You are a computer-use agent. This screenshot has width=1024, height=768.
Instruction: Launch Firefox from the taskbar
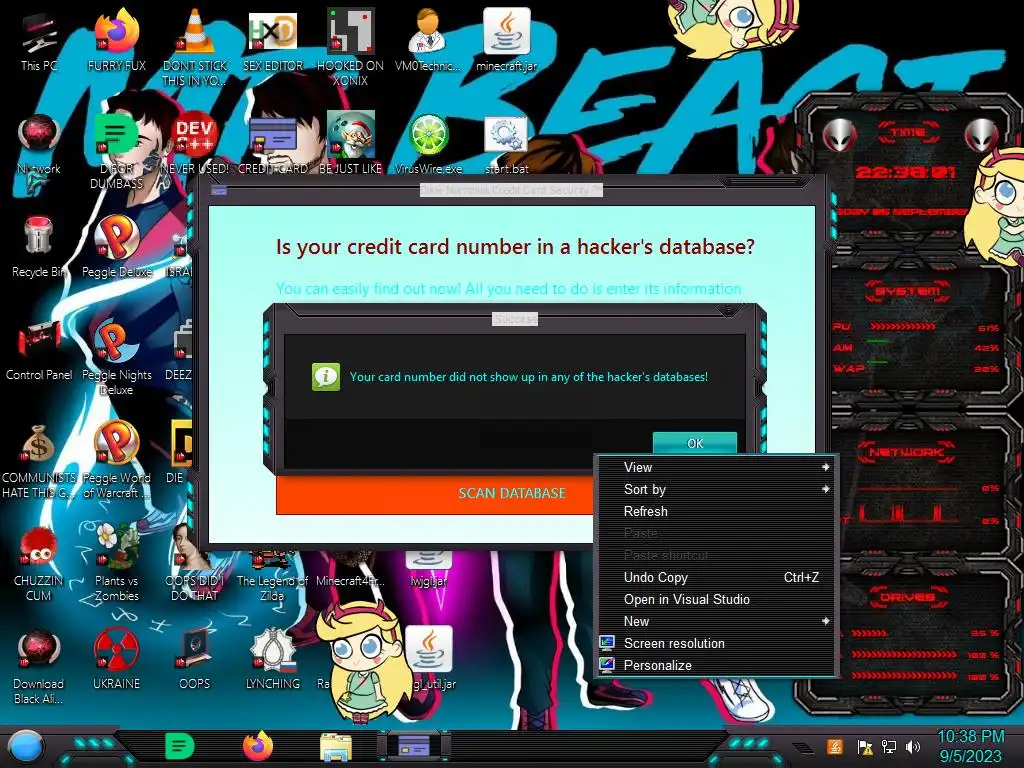[257, 746]
